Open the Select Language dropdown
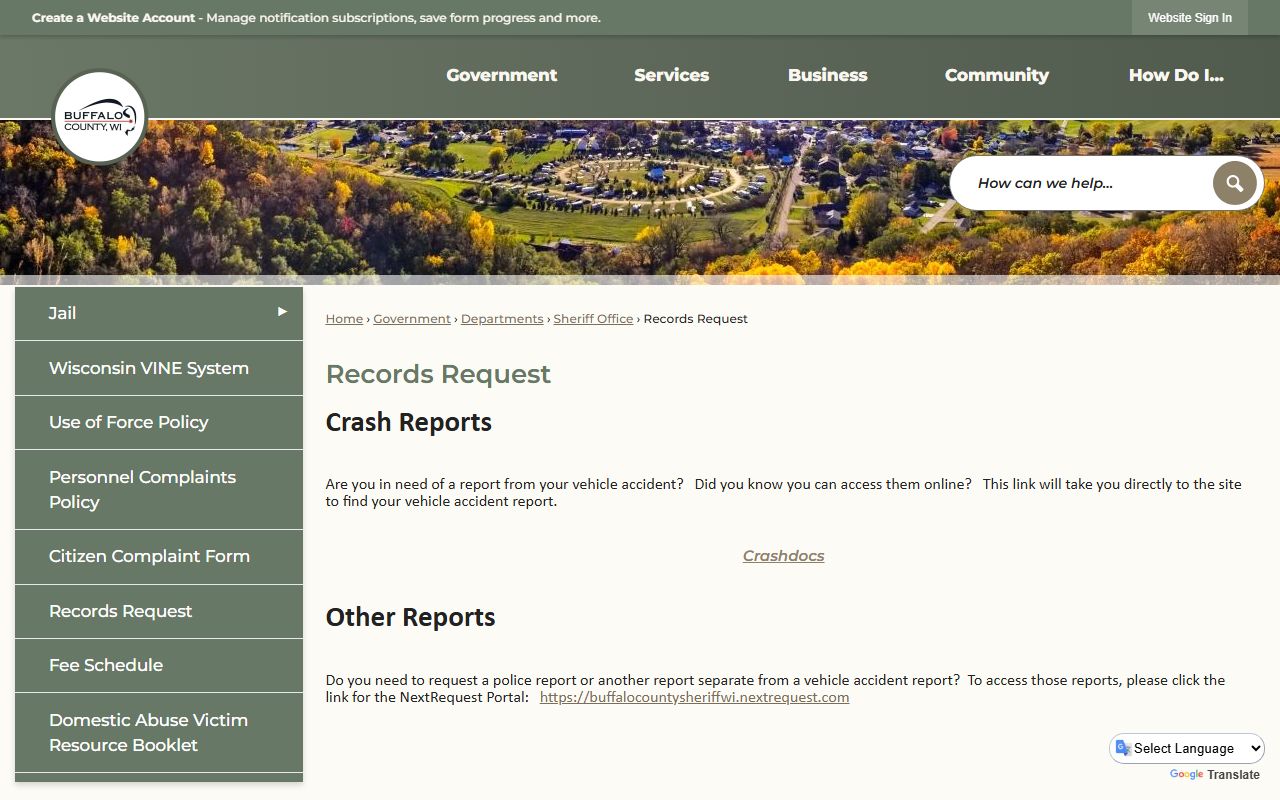The height and width of the screenshot is (800, 1280). [1187, 748]
